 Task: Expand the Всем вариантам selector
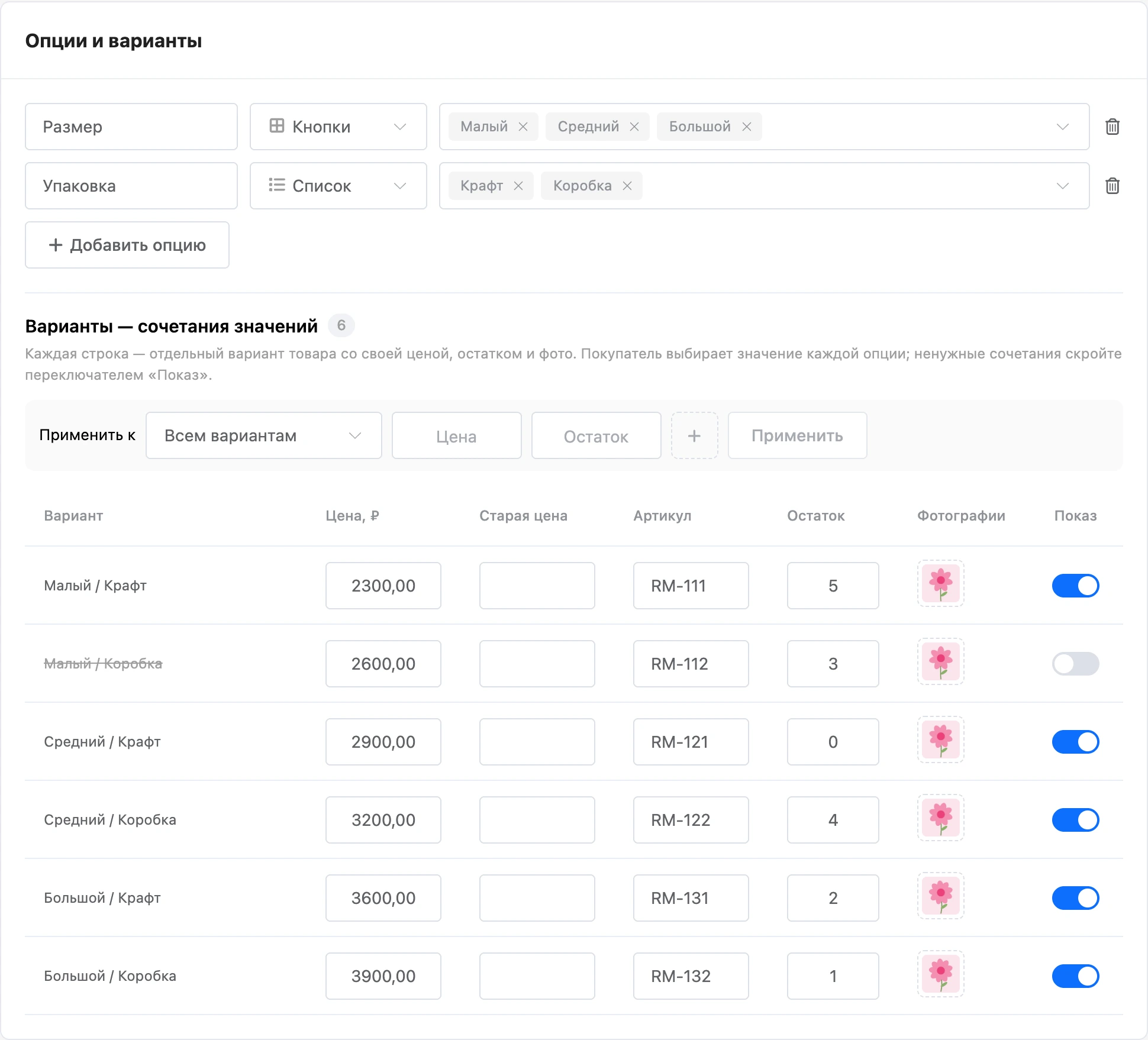pyautogui.click(x=263, y=435)
